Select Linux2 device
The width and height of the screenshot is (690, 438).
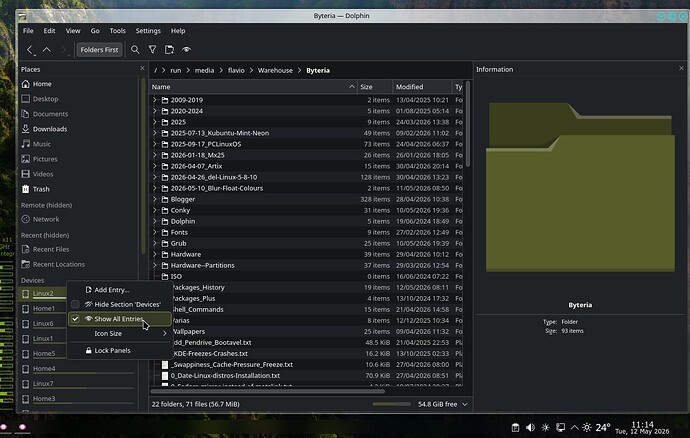[x=43, y=294]
